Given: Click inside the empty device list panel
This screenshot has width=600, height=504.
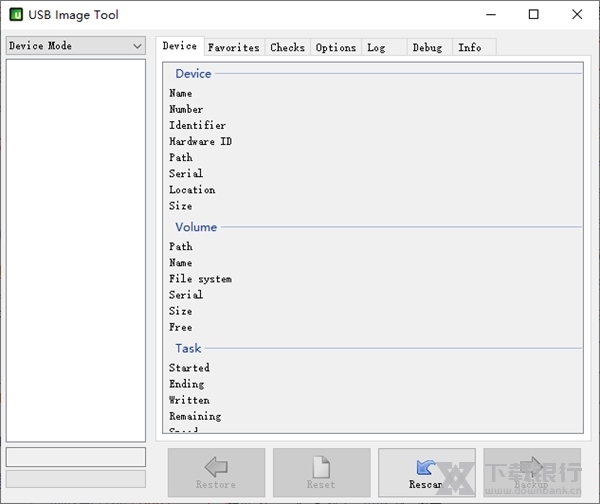Looking at the screenshot, I should [76, 250].
